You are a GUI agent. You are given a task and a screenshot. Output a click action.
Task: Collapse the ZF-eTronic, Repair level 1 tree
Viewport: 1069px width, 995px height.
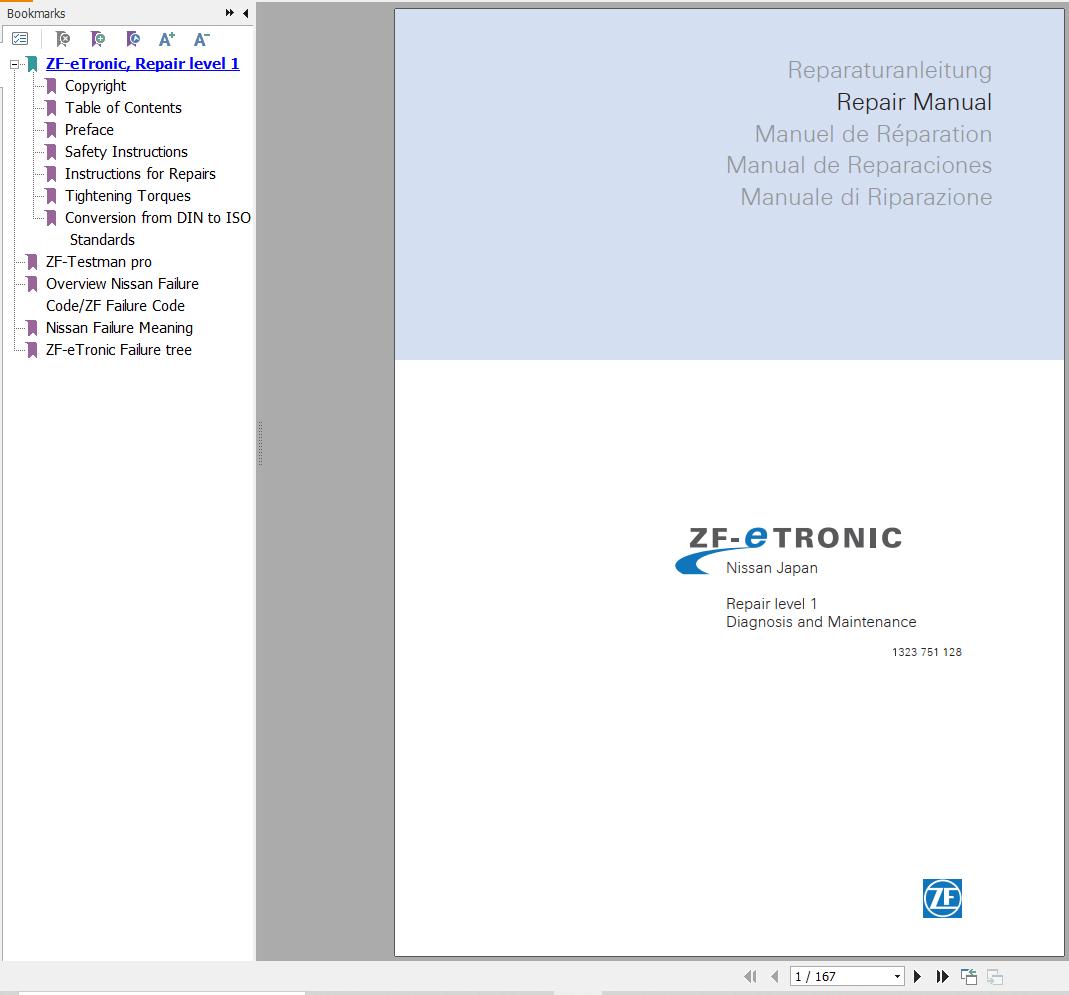(x=14, y=64)
